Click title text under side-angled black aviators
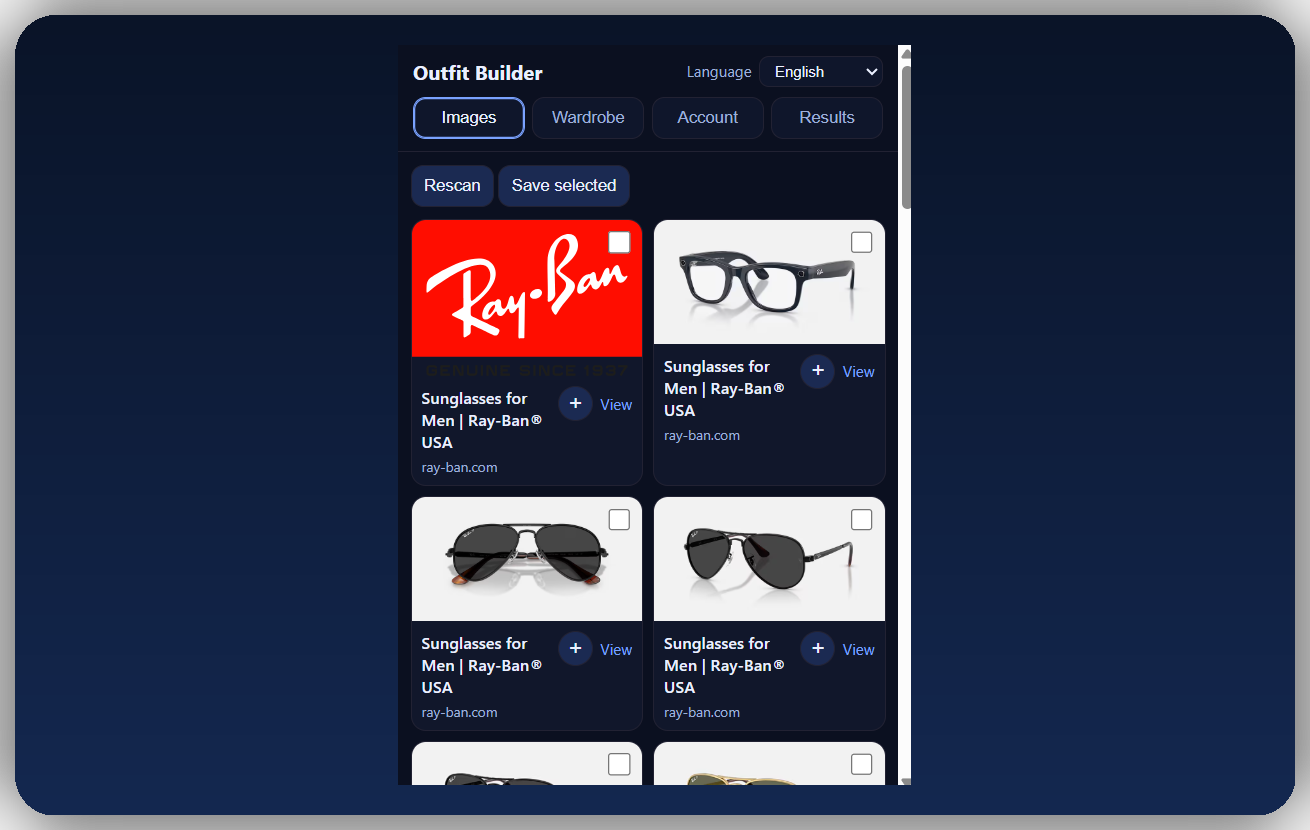The image size is (1310, 830). (725, 666)
